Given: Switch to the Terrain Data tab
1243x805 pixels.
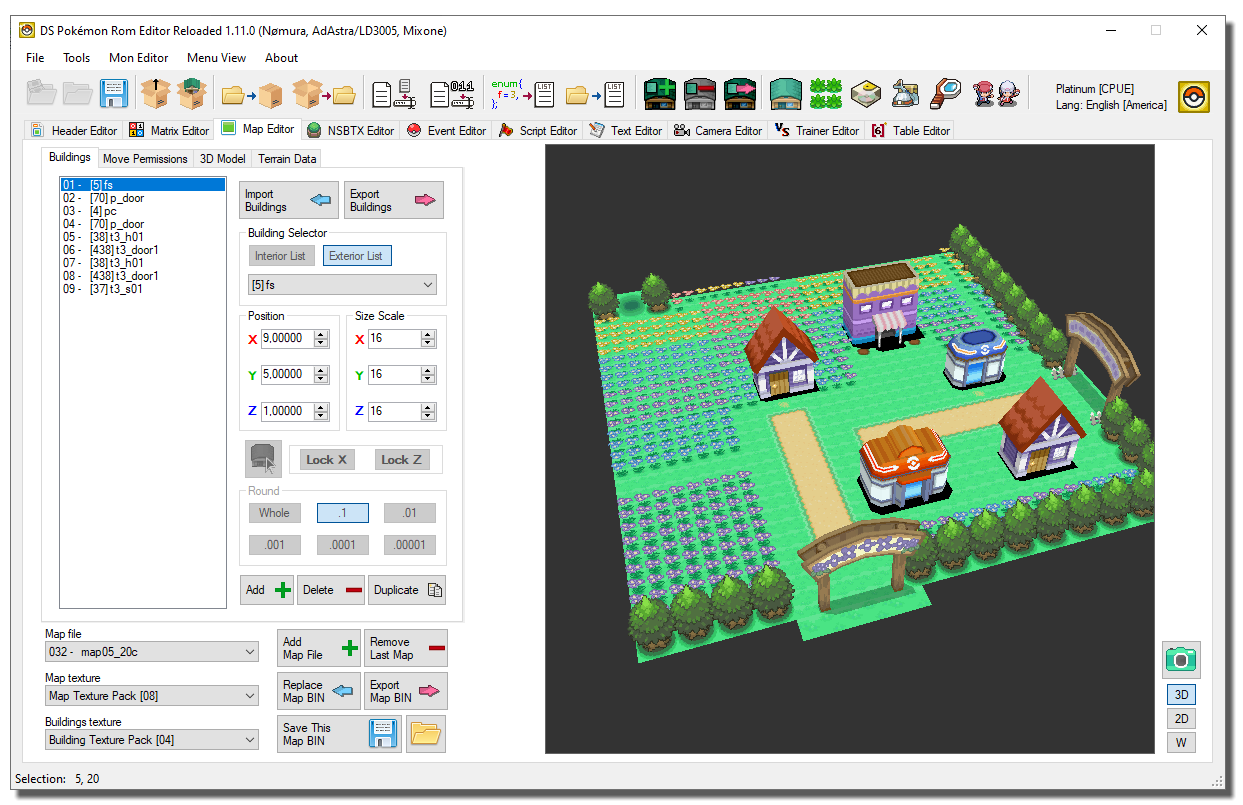Looking at the screenshot, I should 287,158.
